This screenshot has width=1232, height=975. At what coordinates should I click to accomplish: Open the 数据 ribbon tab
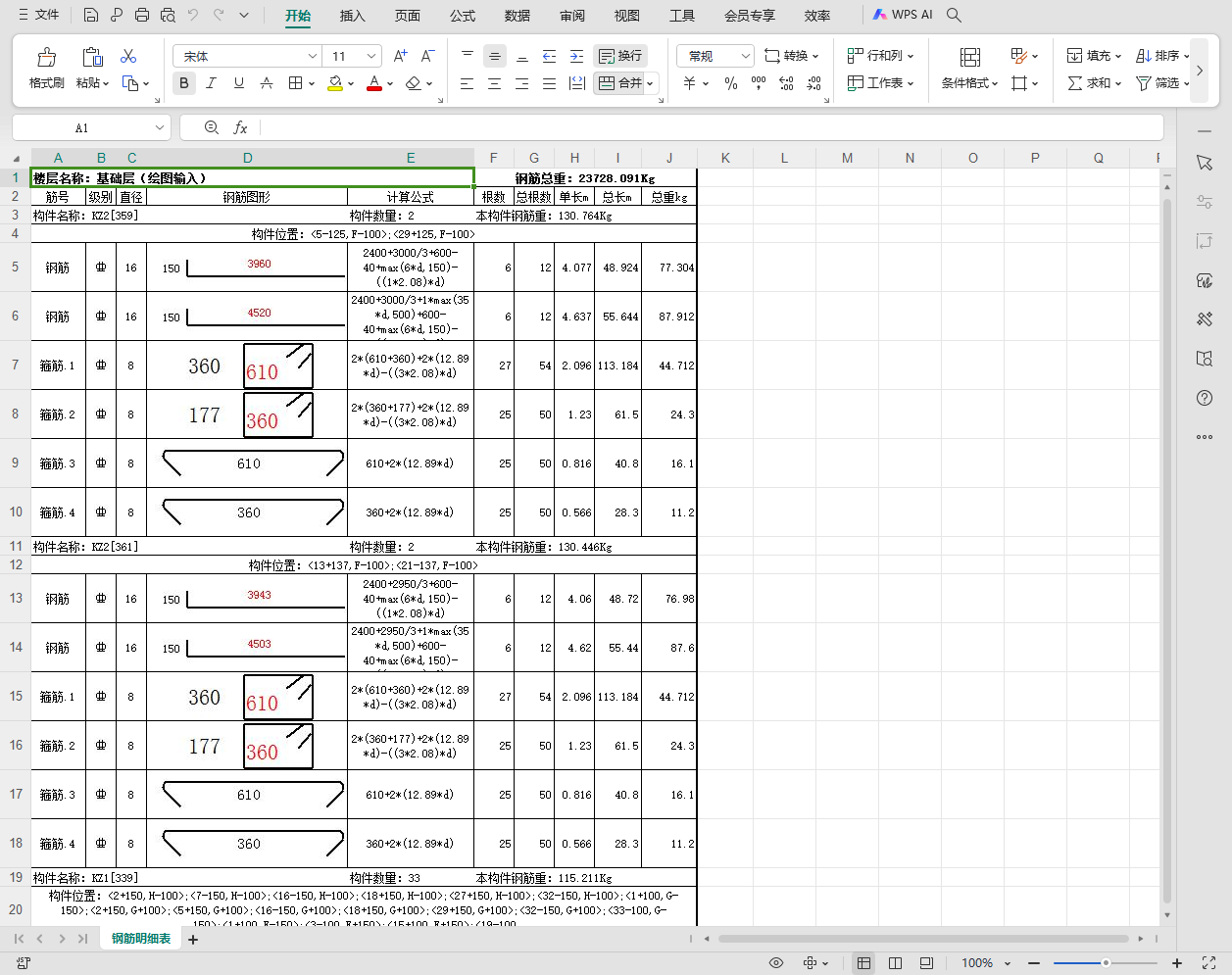point(517,16)
